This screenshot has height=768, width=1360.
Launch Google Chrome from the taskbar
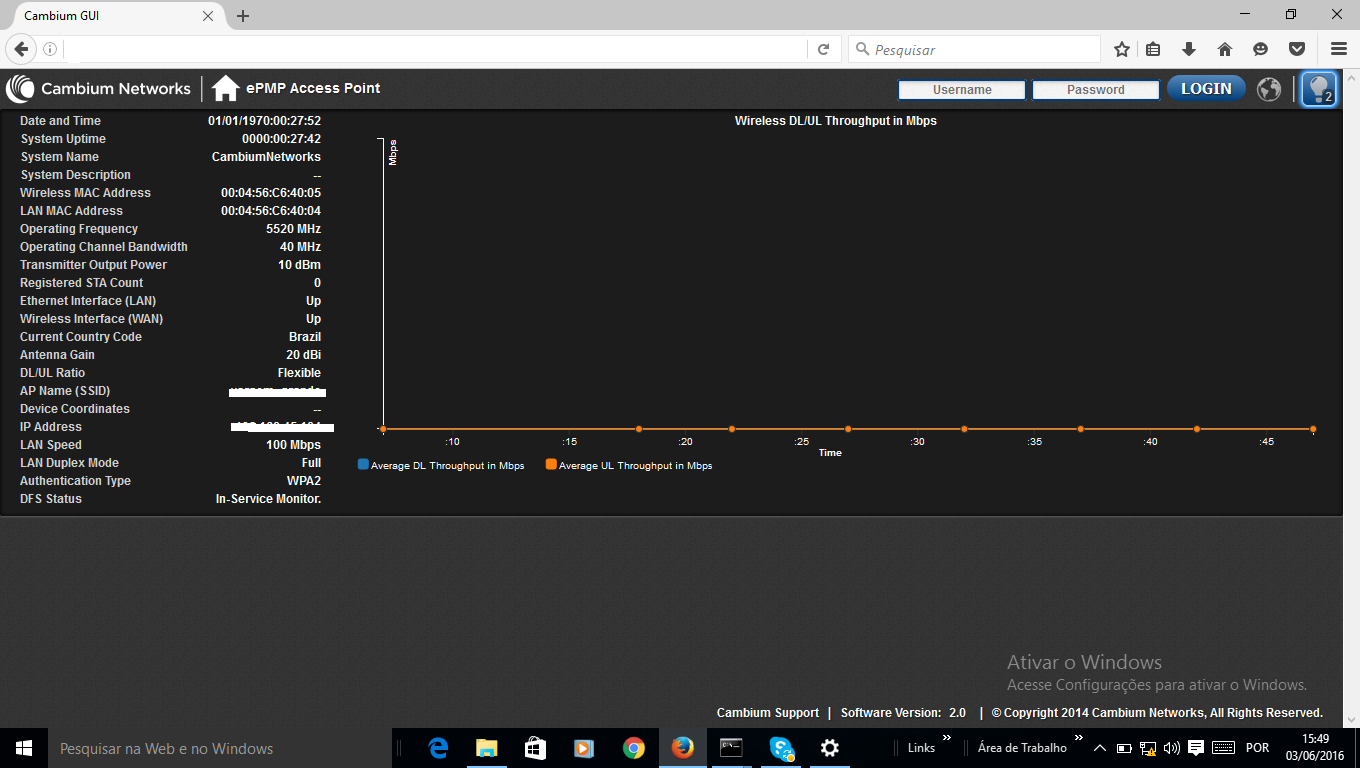click(x=633, y=748)
